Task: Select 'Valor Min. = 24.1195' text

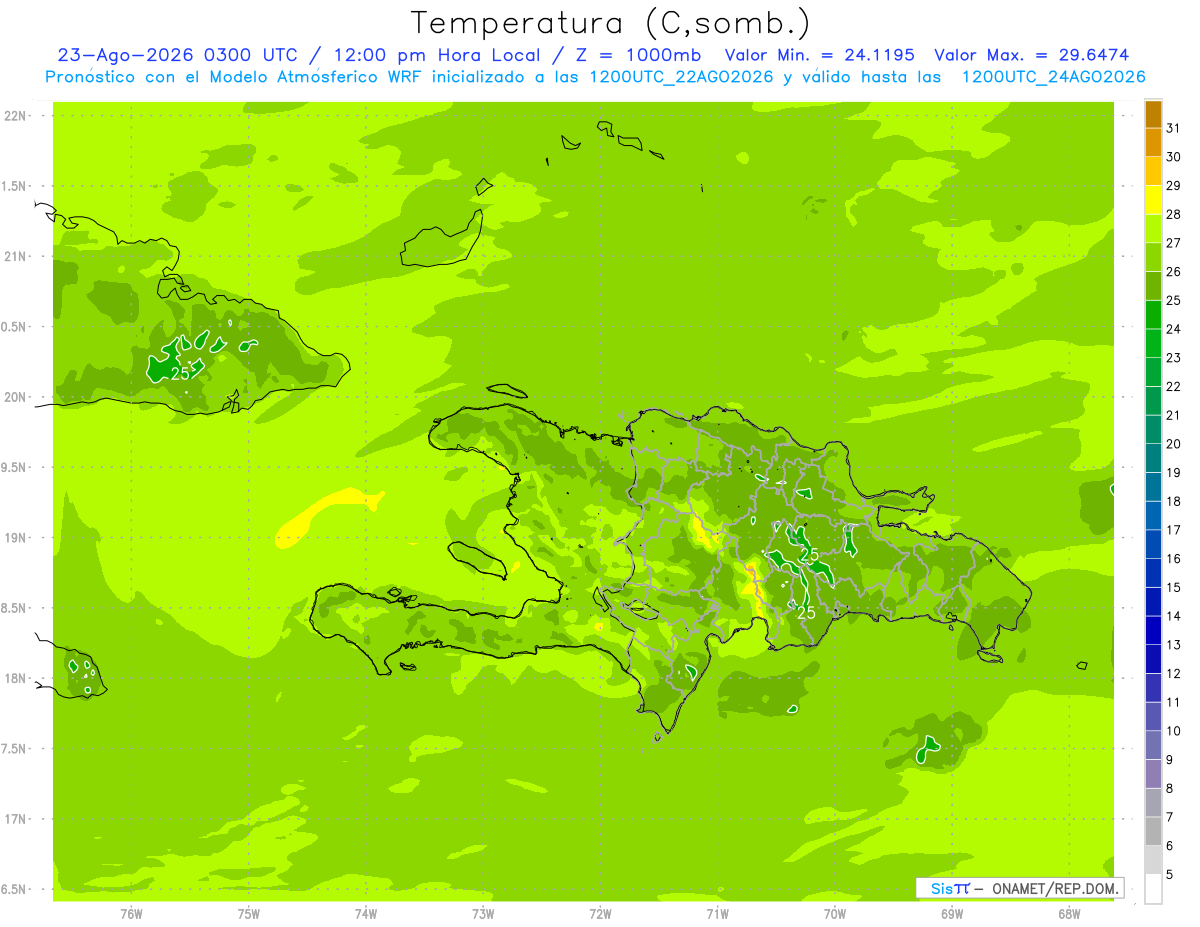Action: [821, 55]
